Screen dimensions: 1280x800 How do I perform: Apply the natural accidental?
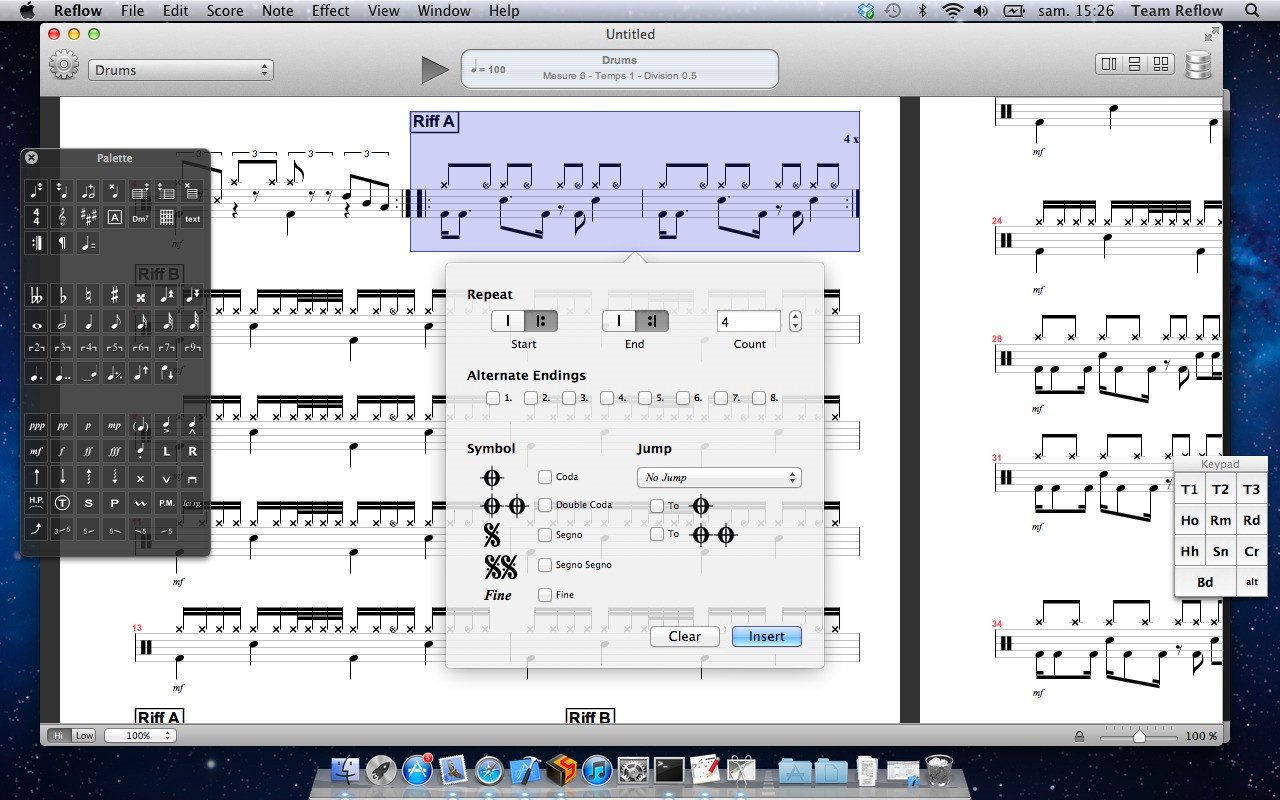pyautogui.click(x=89, y=296)
